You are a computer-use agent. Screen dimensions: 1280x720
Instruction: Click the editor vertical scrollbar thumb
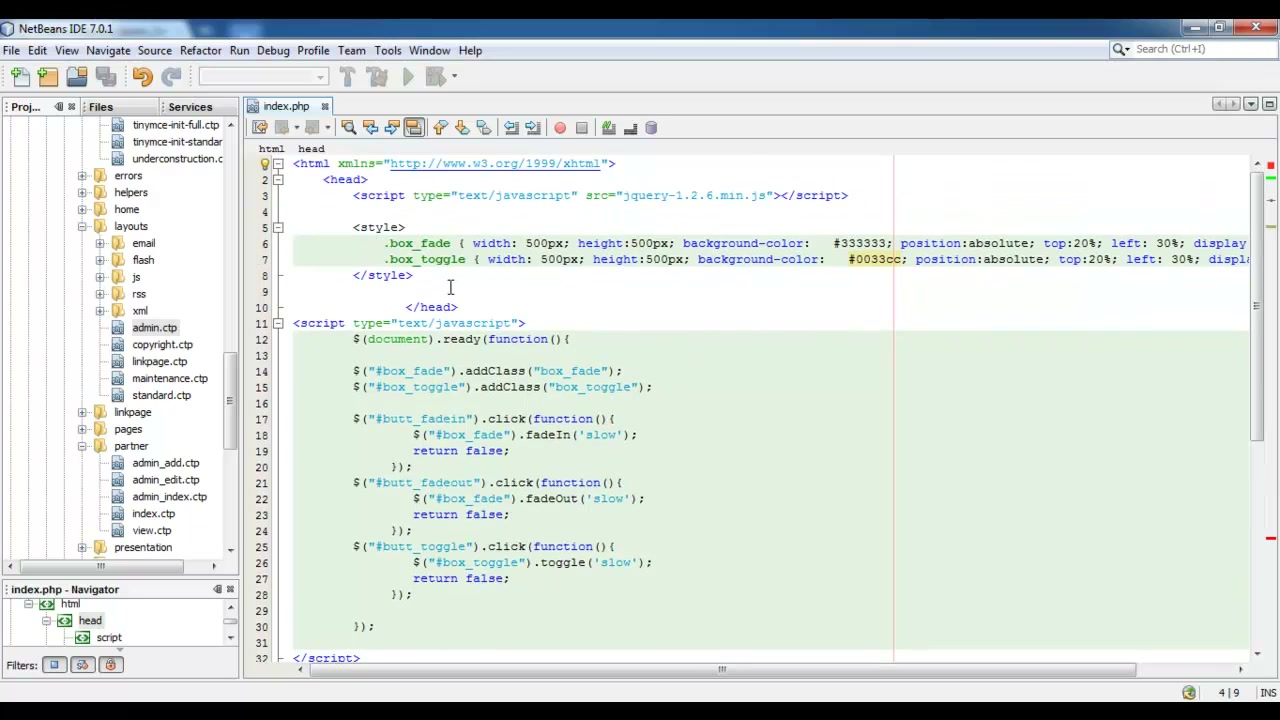1258,306
